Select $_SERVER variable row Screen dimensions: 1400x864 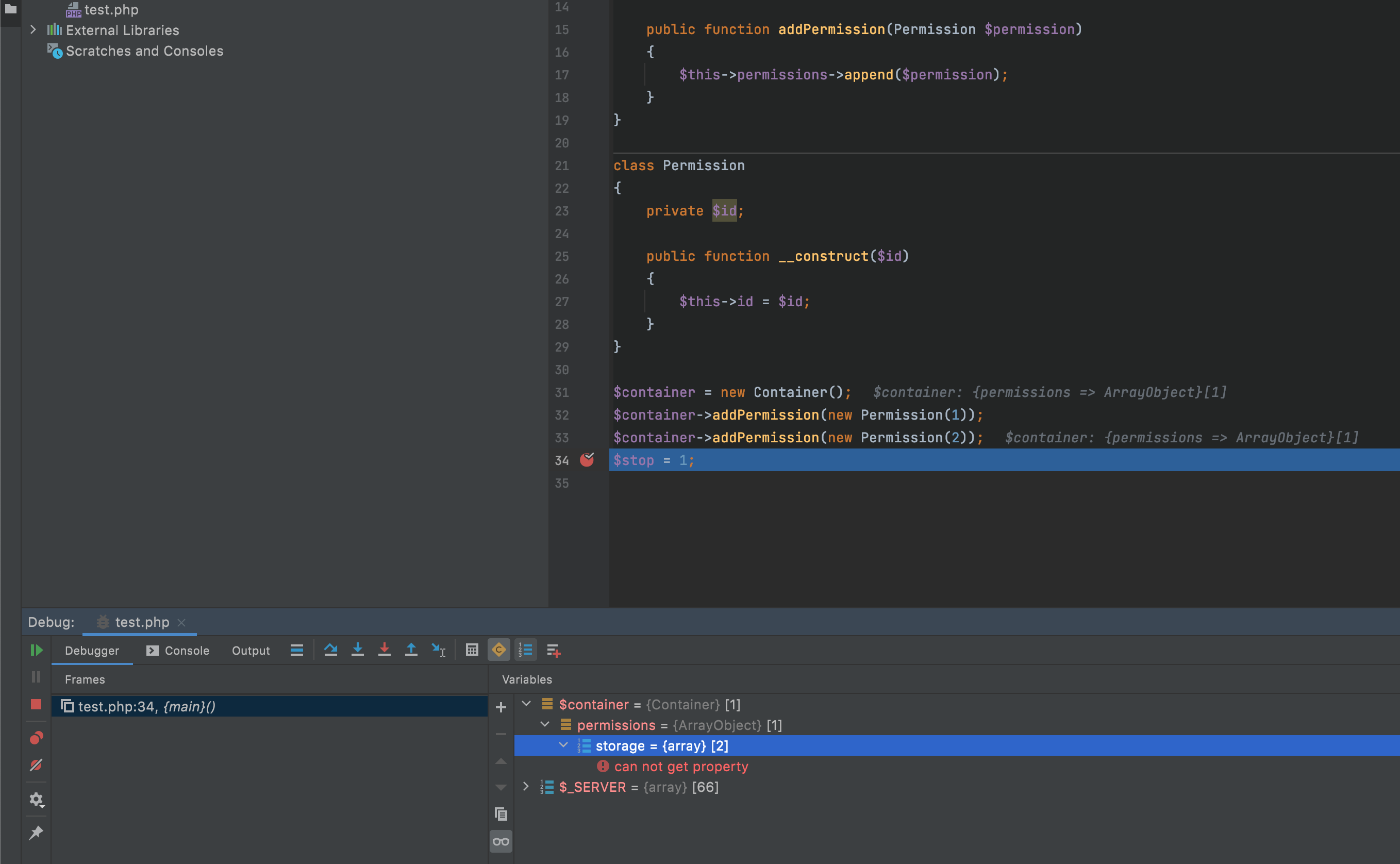(957, 787)
